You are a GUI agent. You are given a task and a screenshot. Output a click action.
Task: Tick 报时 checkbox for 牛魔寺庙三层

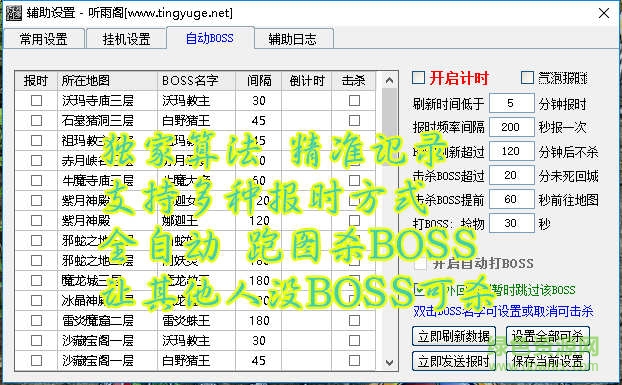[36, 180]
